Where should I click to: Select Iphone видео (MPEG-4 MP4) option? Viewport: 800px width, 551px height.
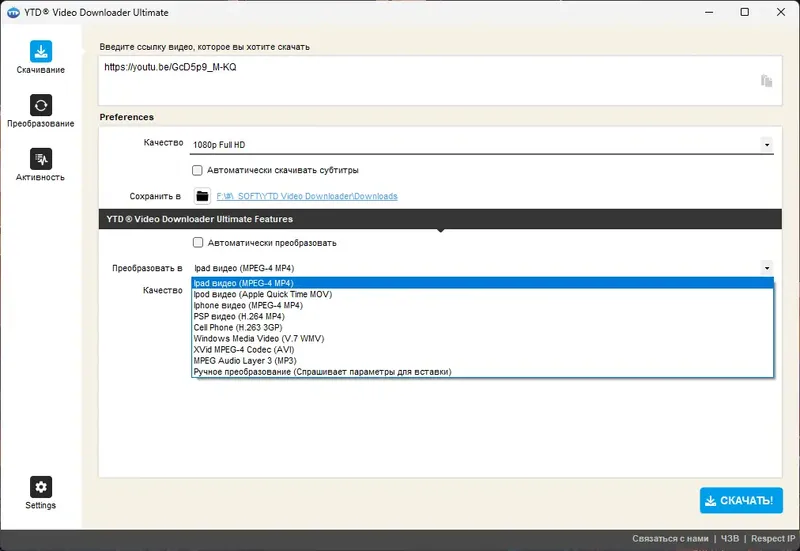point(483,306)
